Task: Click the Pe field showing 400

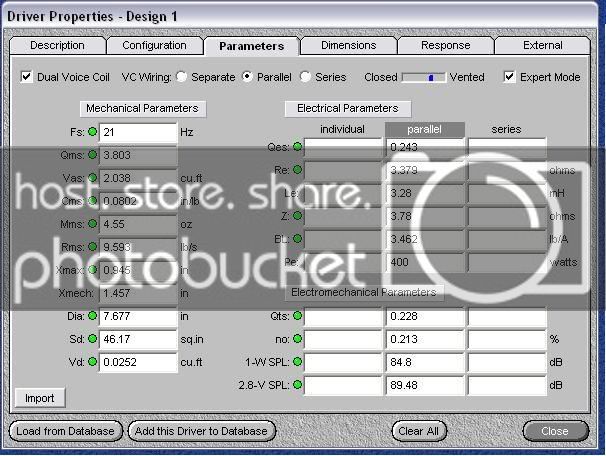Action: click(x=424, y=262)
